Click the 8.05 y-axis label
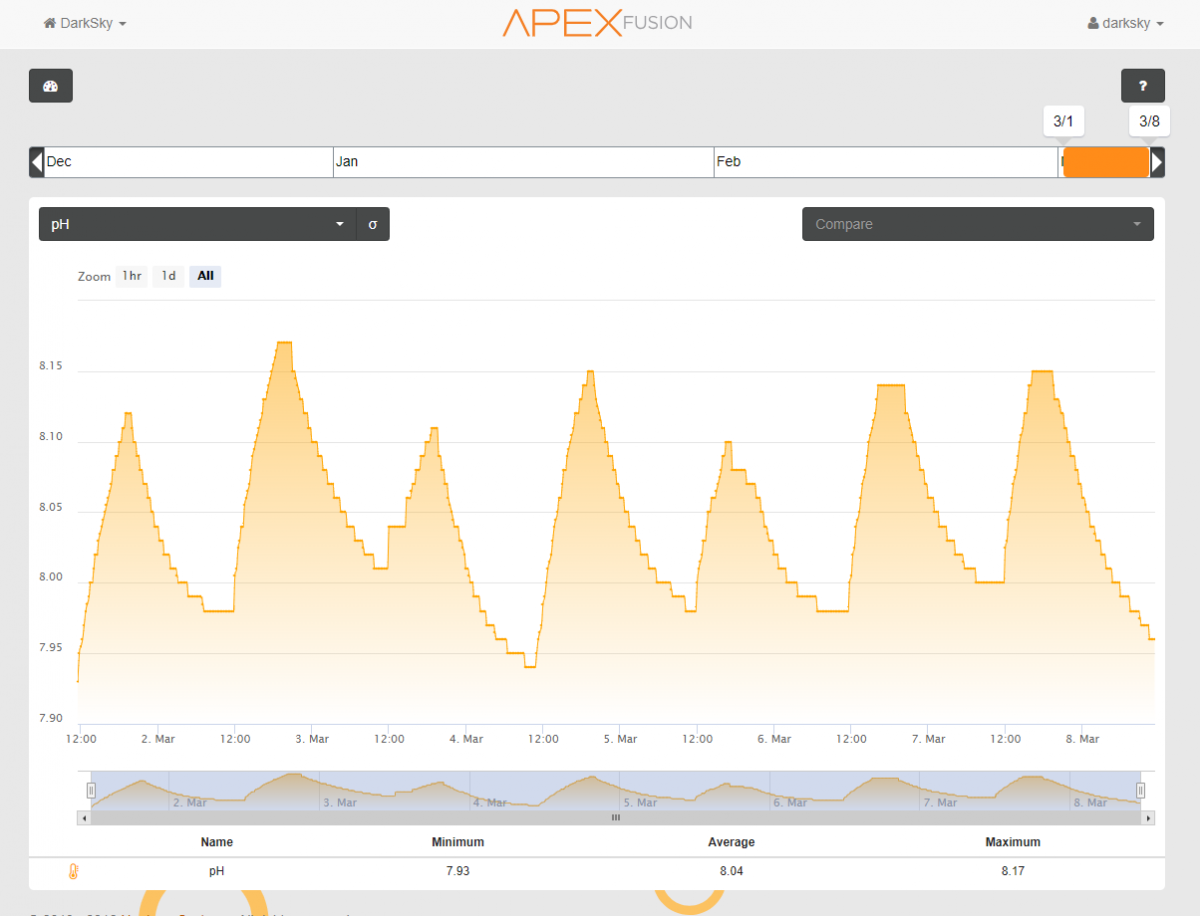This screenshot has width=1200, height=916. (x=50, y=508)
